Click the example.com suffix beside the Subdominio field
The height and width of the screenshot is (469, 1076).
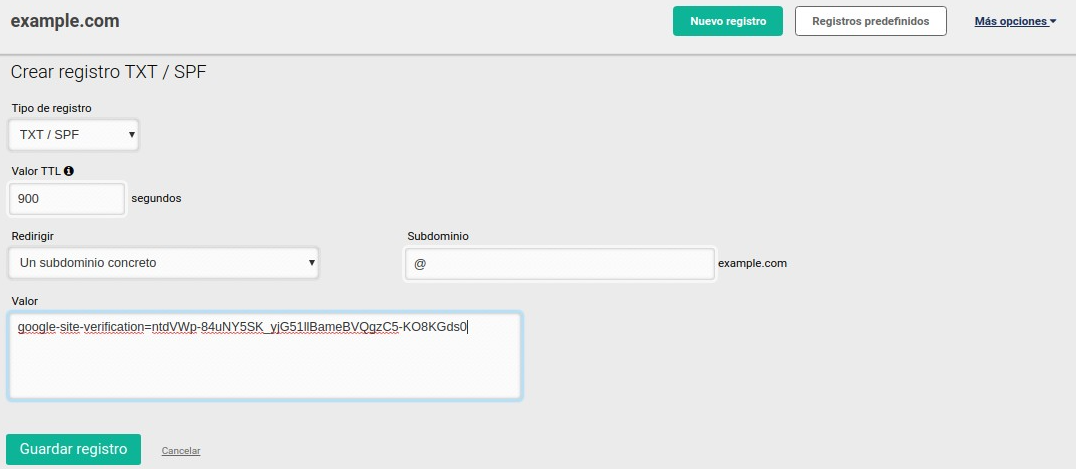(x=752, y=264)
